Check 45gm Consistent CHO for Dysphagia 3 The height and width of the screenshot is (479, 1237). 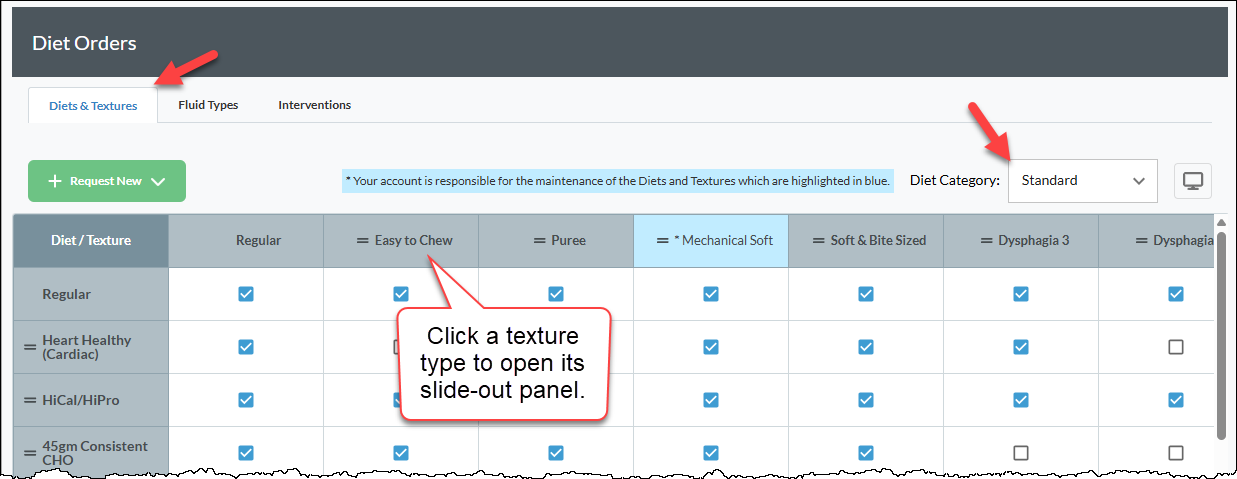1021,453
